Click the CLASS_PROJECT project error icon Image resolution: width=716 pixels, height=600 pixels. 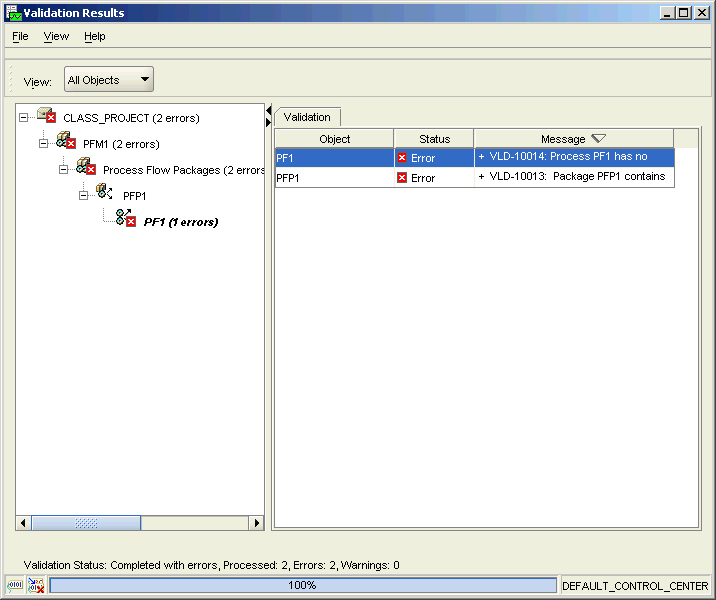[x=46, y=117]
